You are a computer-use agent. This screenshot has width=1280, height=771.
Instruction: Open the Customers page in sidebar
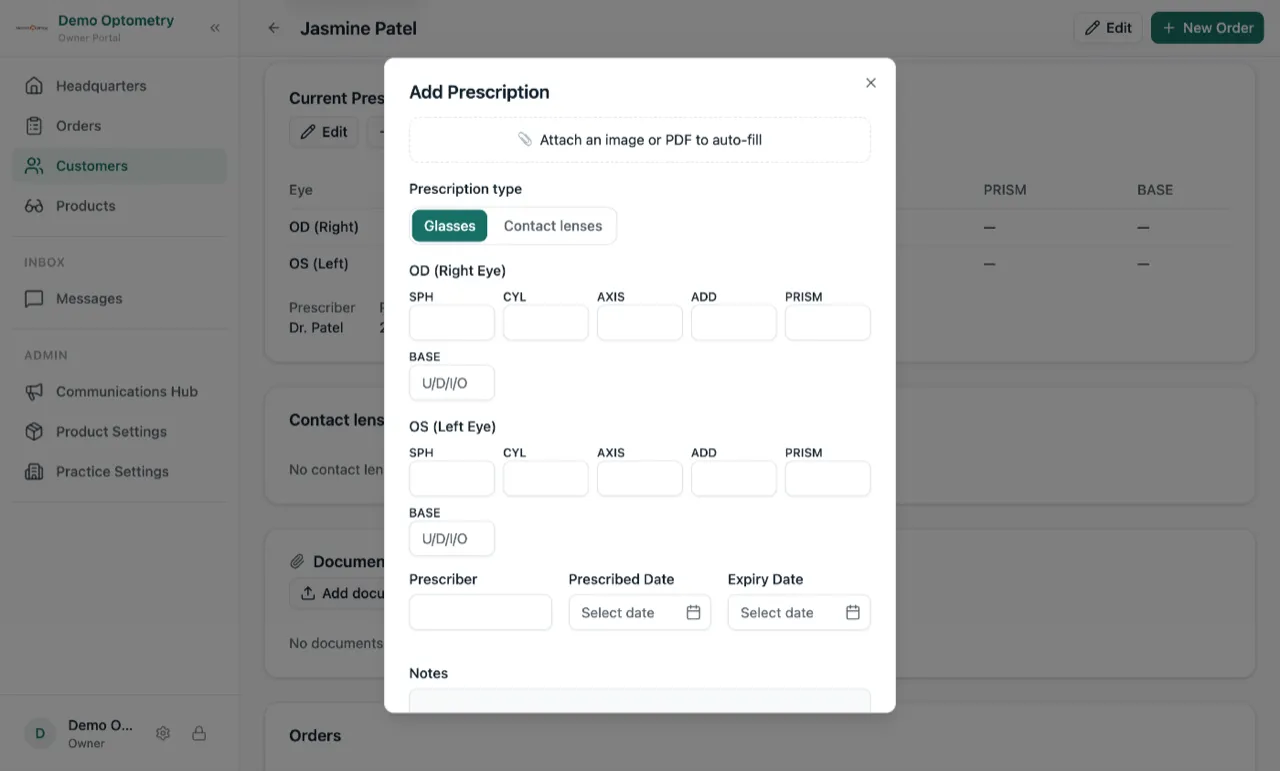120,166
